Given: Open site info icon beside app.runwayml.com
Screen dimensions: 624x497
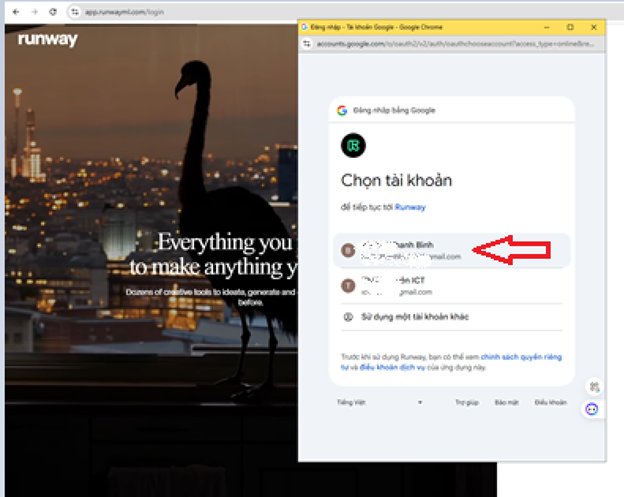Looking at the screenshot, I should click(74, 11).
